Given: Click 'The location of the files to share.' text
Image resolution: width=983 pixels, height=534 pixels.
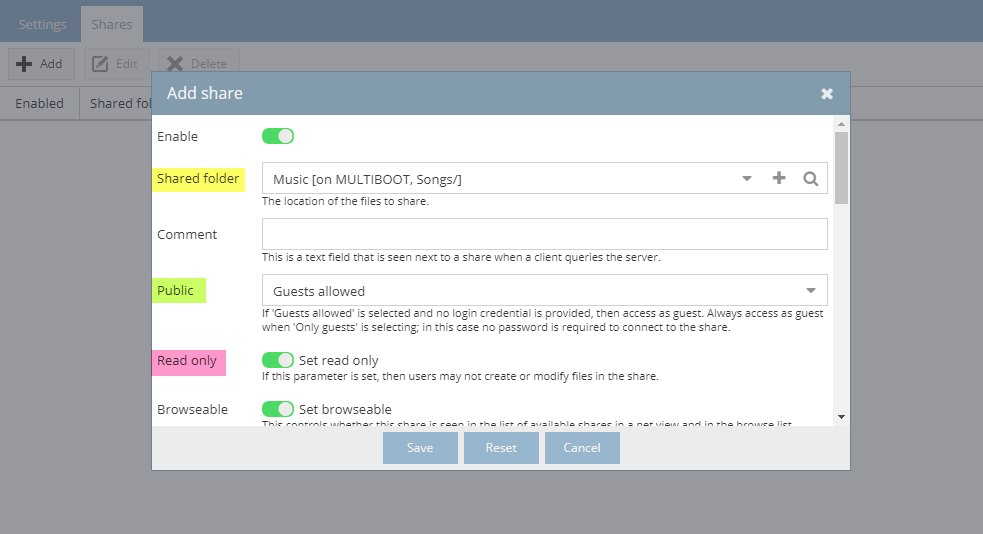Looking at the screenshot, I should click(x=345, y=201).
